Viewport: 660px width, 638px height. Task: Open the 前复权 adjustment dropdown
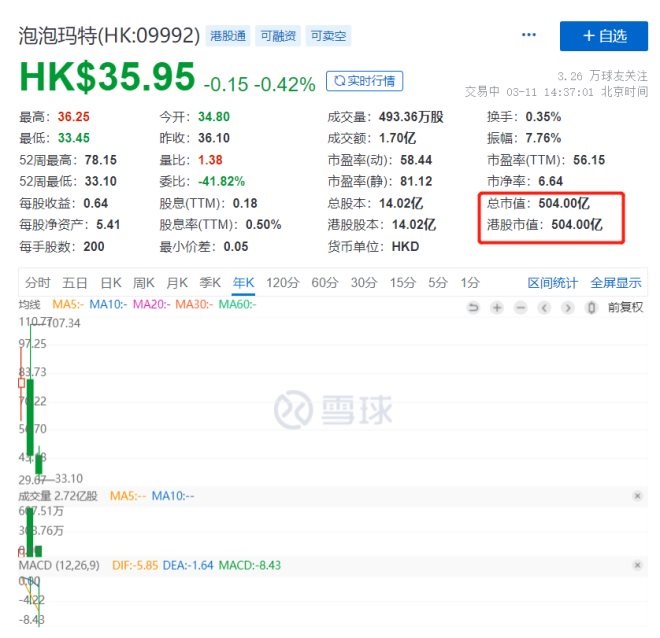point(625,307)
